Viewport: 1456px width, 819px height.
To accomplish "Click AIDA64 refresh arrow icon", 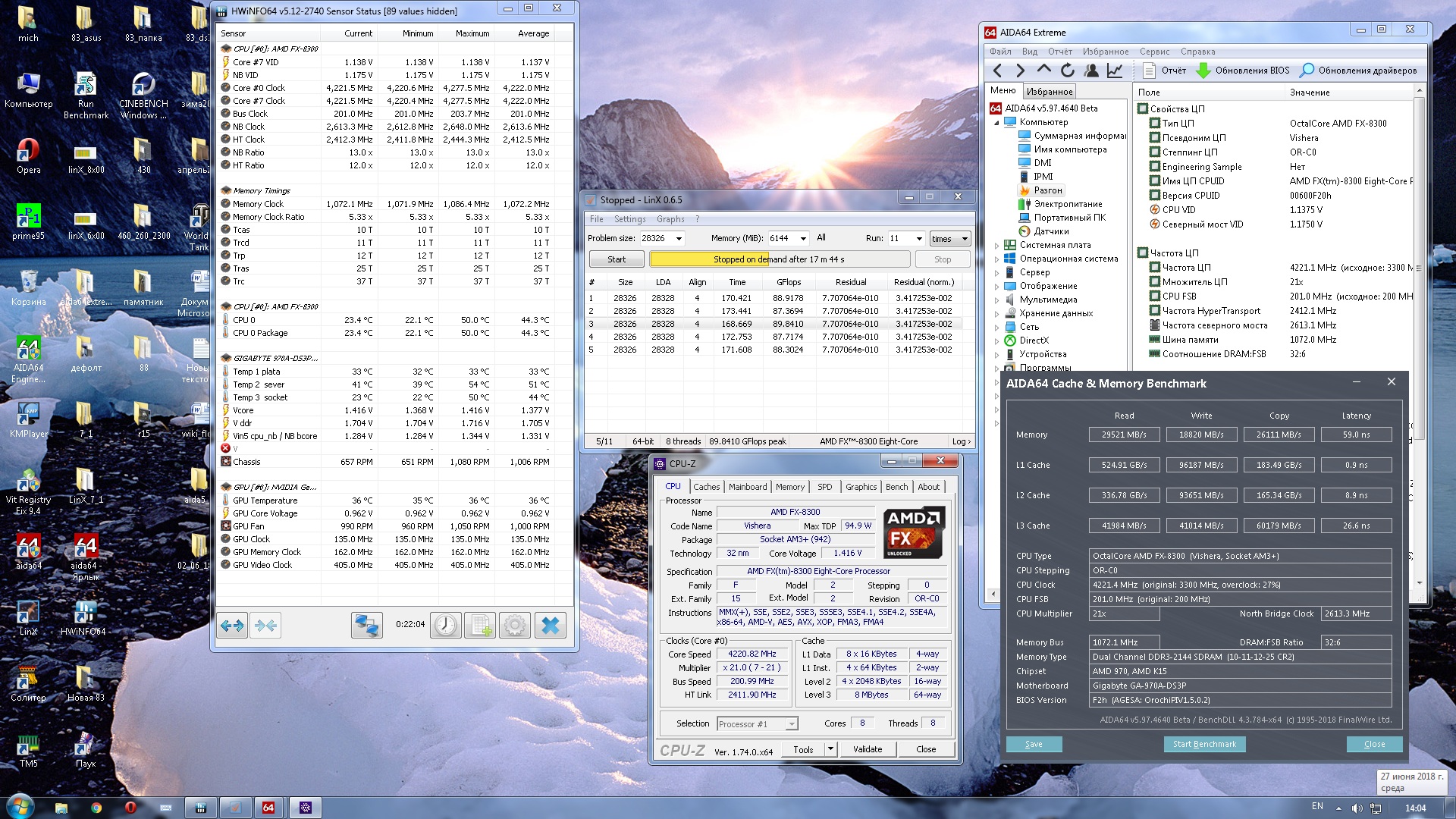I will coord(1068,71).
